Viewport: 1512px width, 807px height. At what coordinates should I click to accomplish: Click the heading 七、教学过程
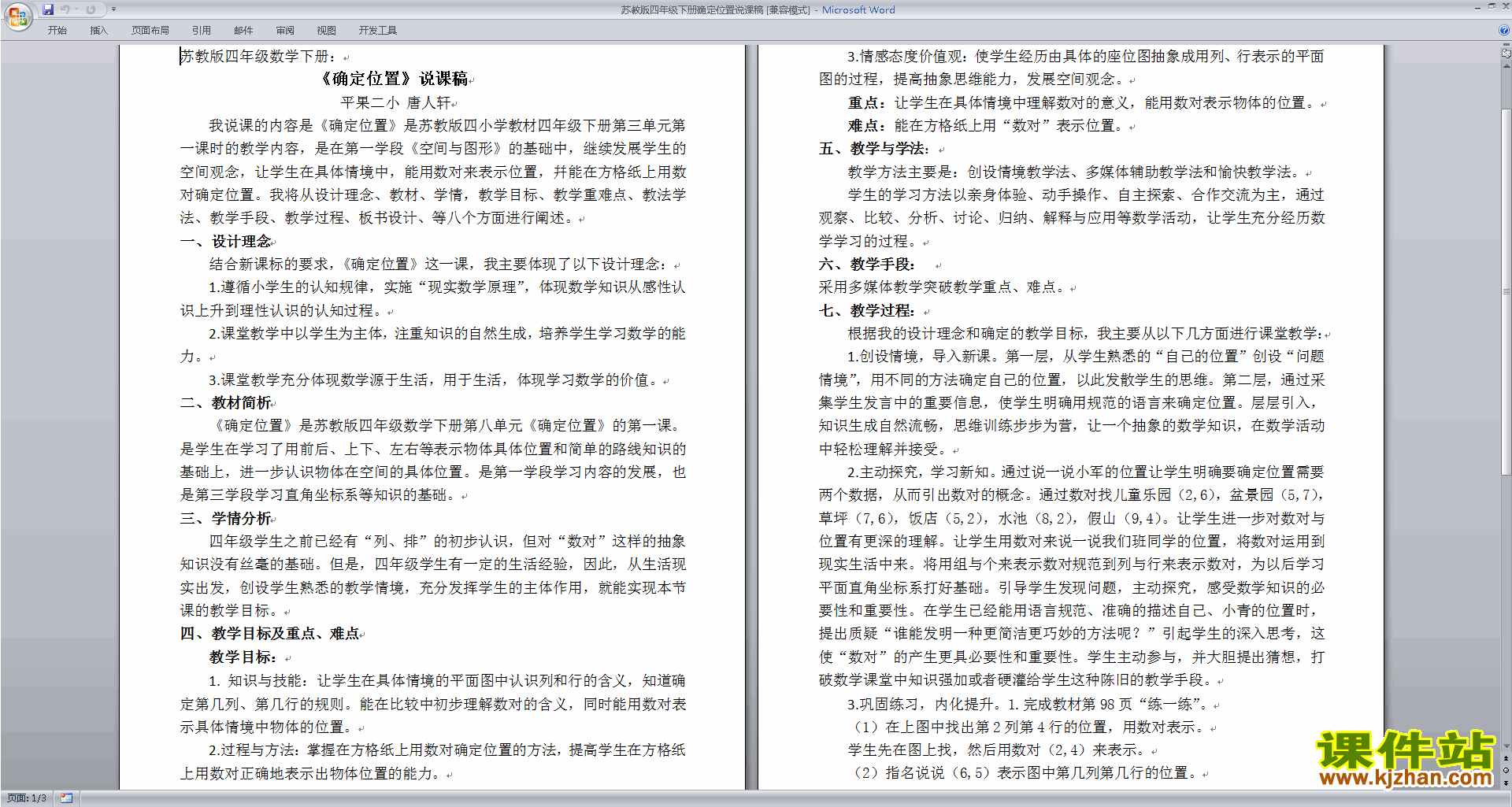[867, 310]
